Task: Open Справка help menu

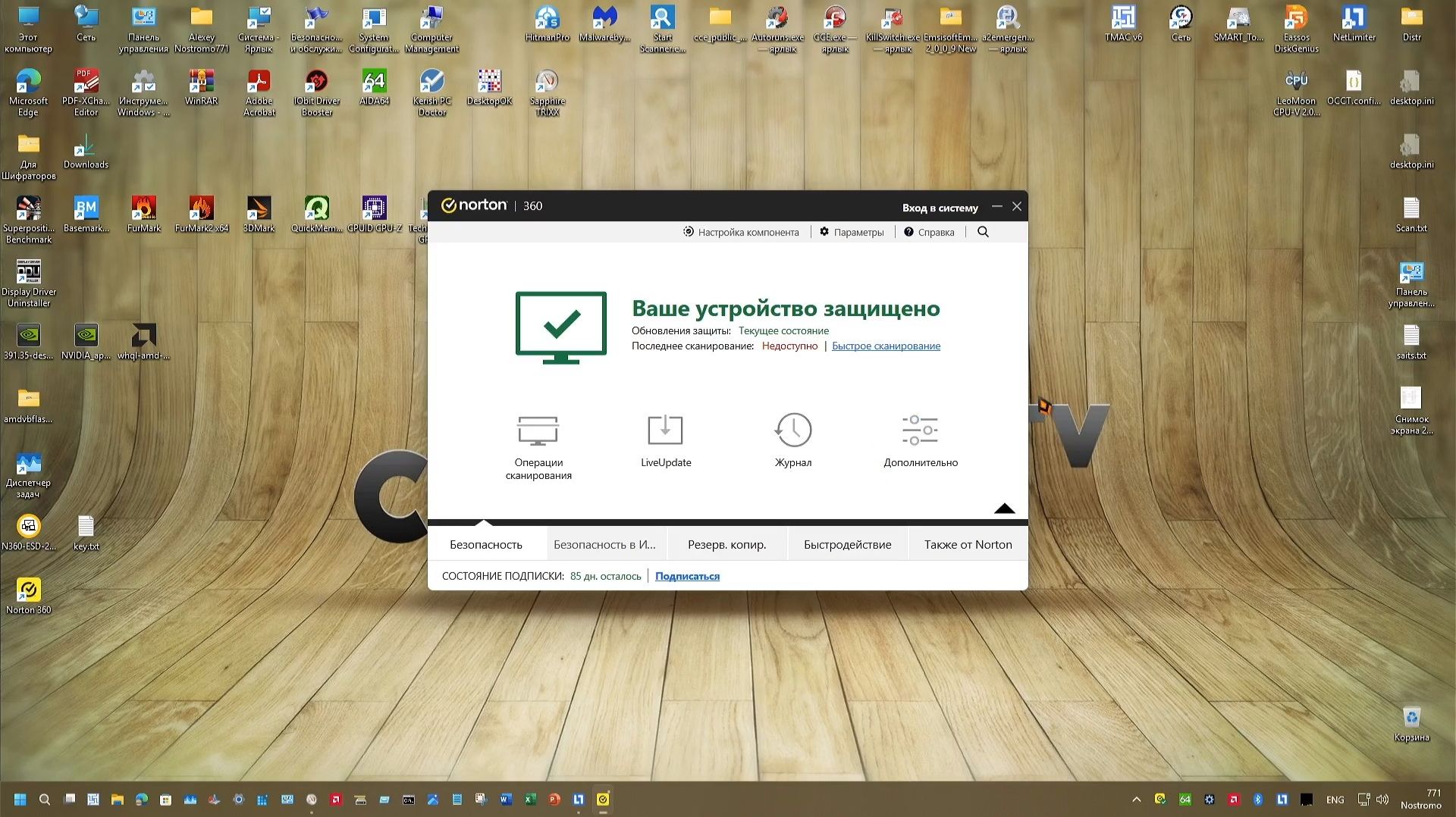Action: point(929,232)
